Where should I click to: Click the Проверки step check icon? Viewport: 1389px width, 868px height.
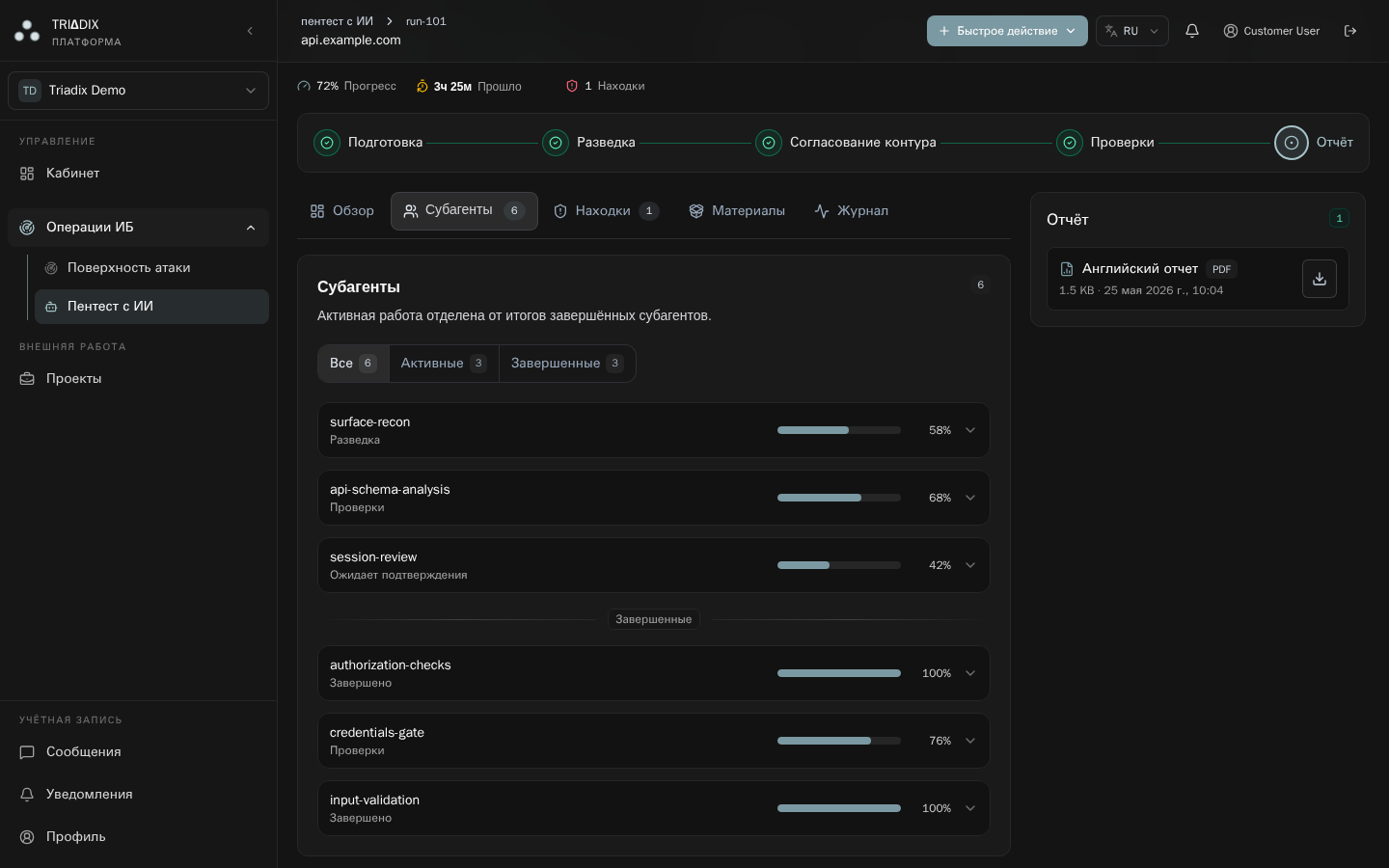[1070, 143]
